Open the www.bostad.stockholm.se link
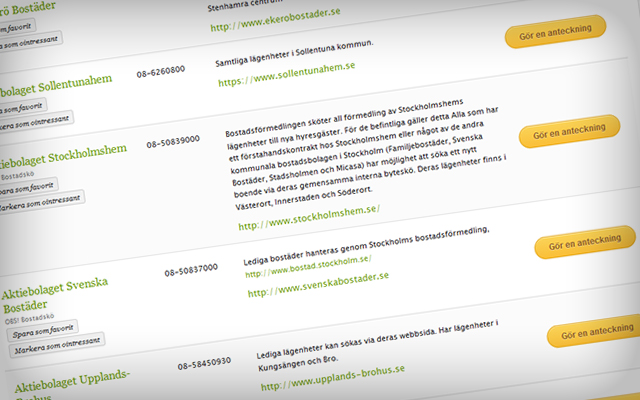This screenshot has height=400, width=640. (x=308, y=267)
